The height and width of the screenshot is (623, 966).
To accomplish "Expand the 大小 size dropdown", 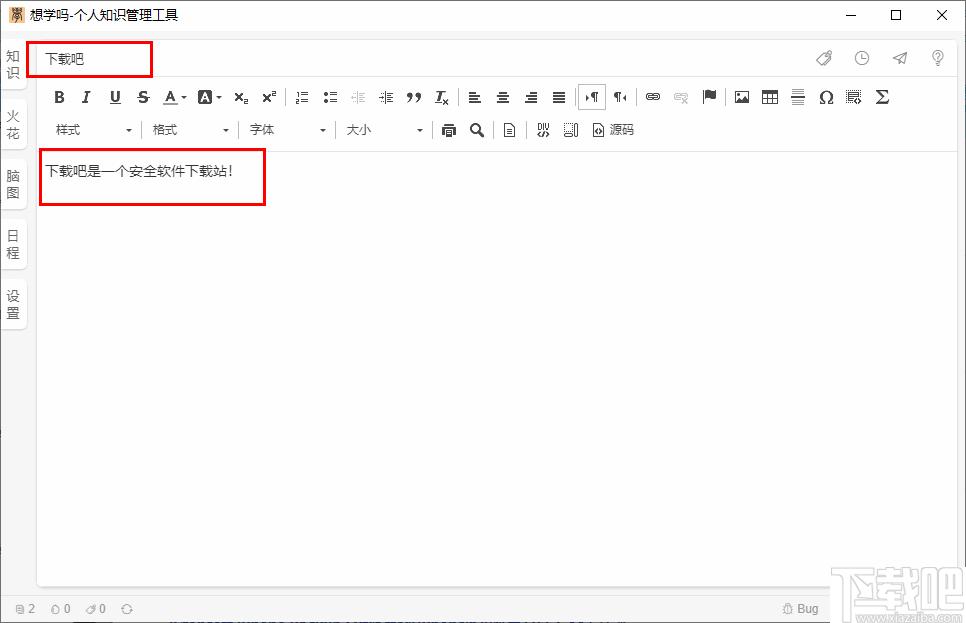I will coord(384,130).
